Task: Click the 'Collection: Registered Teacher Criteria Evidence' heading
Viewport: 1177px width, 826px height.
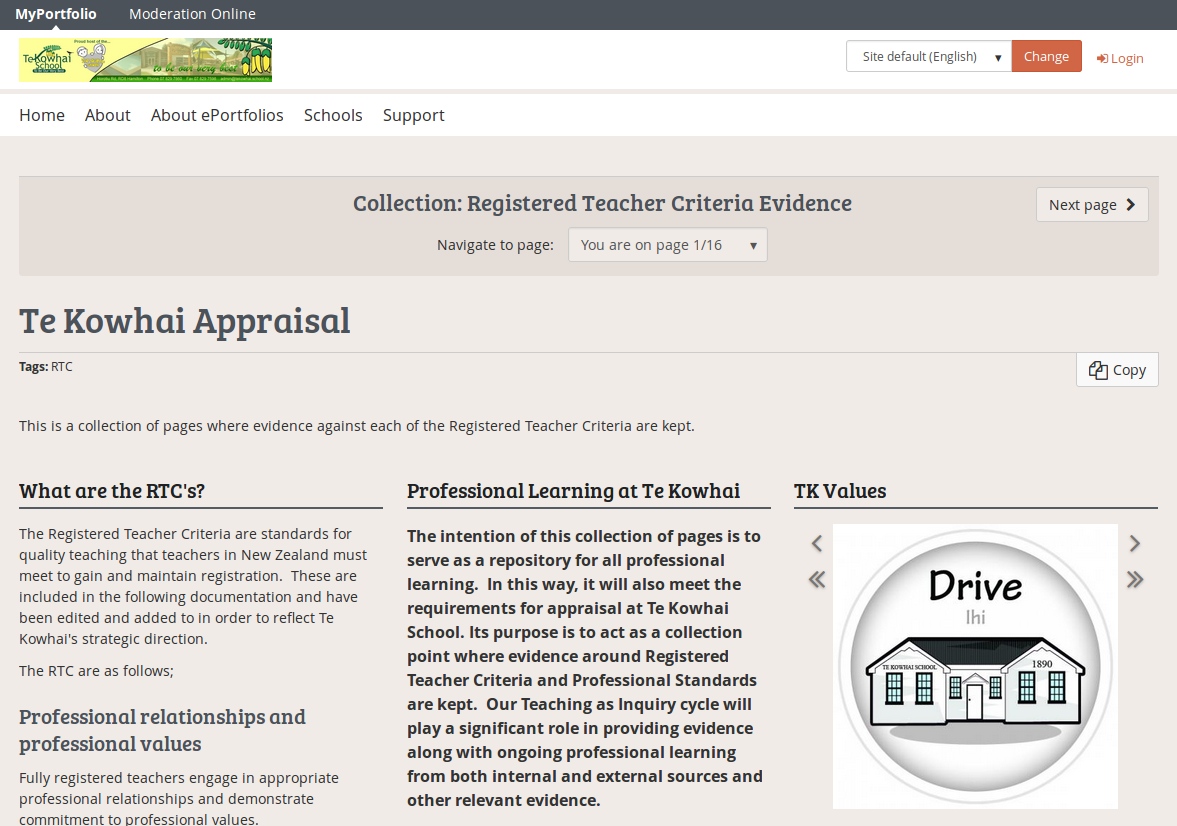Action: click(602, 203)
